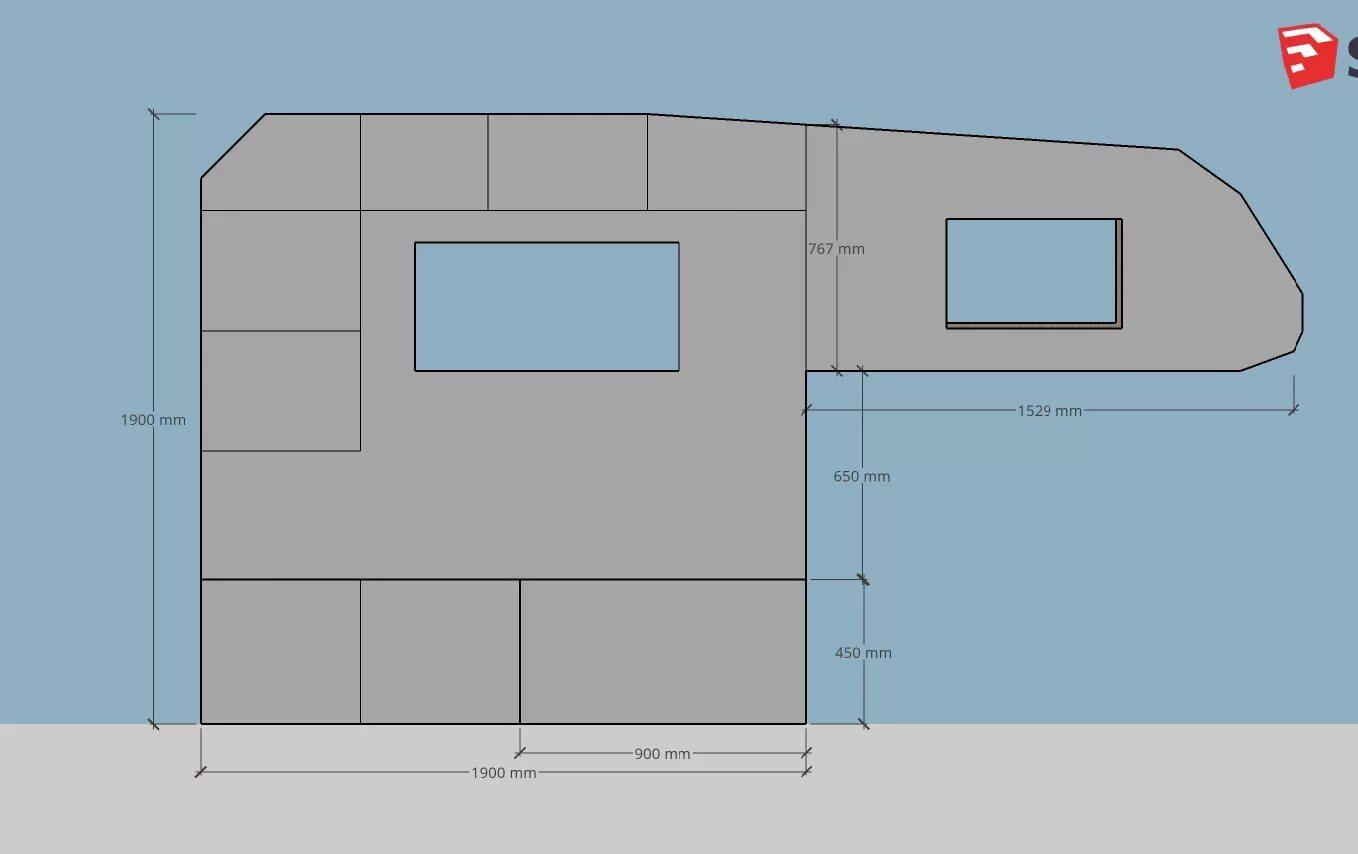Click the wide bottom-right base panel above 900 mm
Image resolution: width=1358 pixels, height=854 pixels.
click(662, 651)
